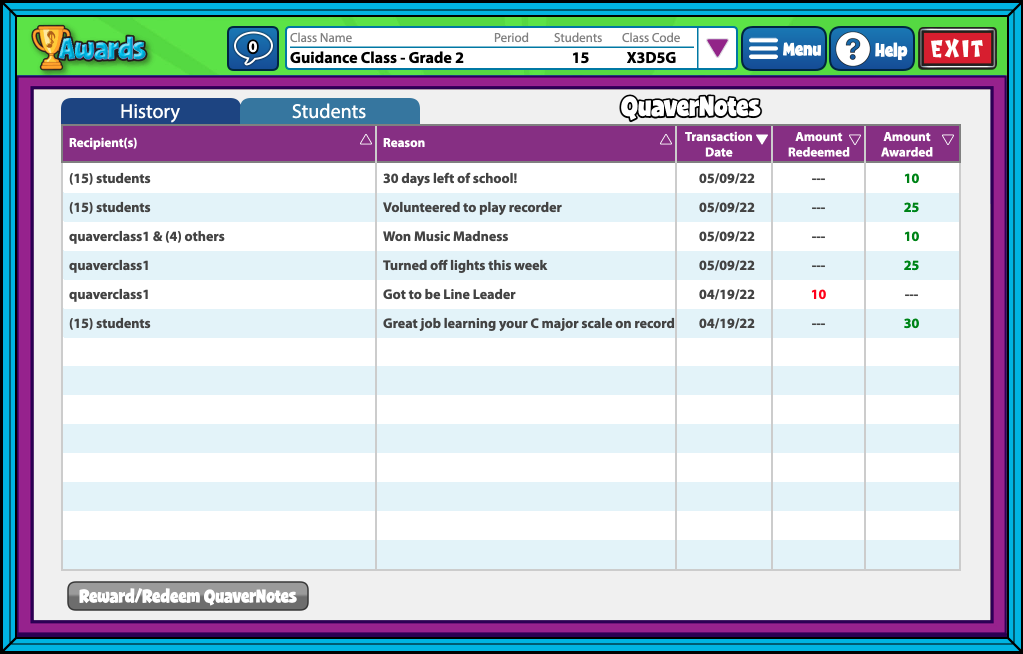Select 'Turned off lights this week' reason
1023x654 pixels.
coord(465,266)
